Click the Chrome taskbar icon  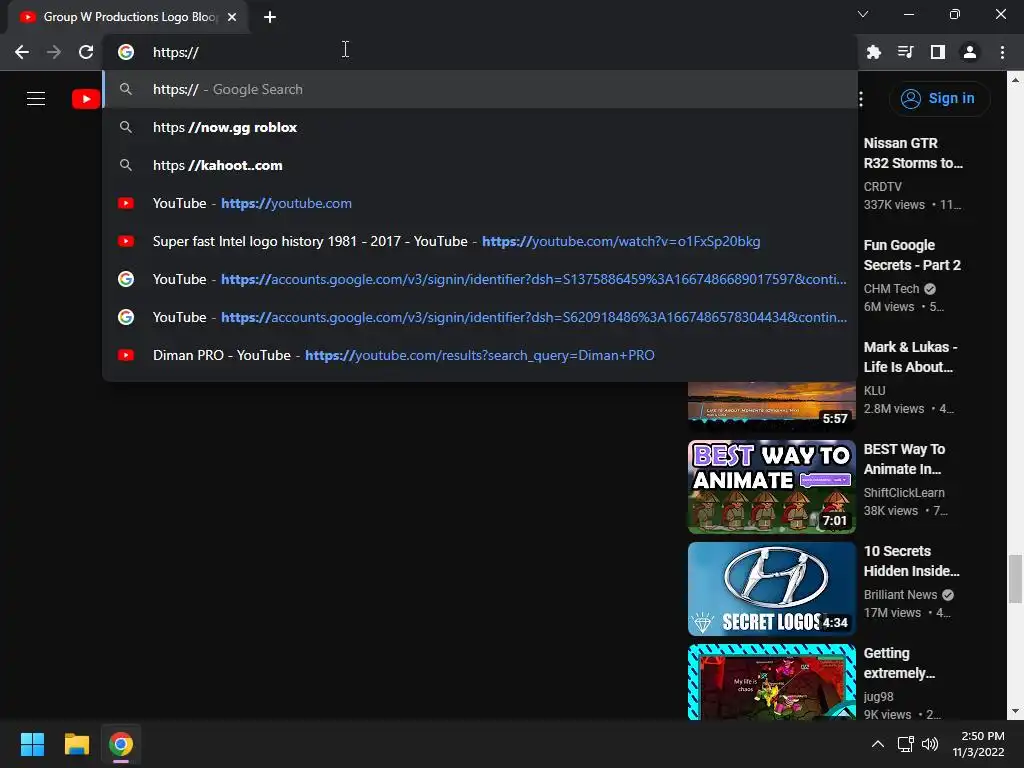point(121,744)
